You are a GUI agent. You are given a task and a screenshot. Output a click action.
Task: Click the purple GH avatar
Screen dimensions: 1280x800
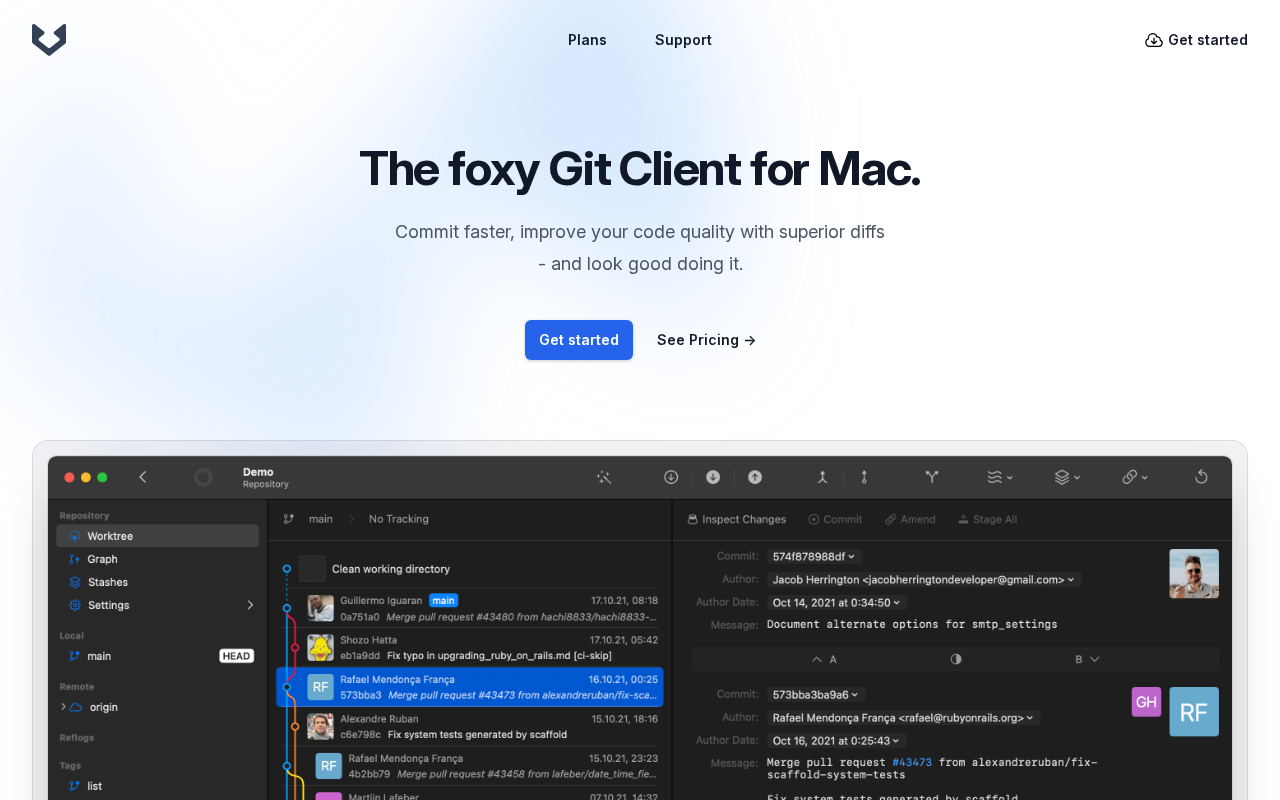(1146, 702)
